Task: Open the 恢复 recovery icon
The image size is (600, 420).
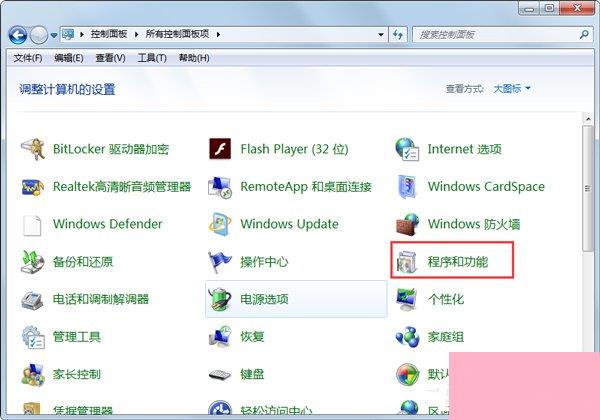Action: pyautogui.click(x=220, y=337)
